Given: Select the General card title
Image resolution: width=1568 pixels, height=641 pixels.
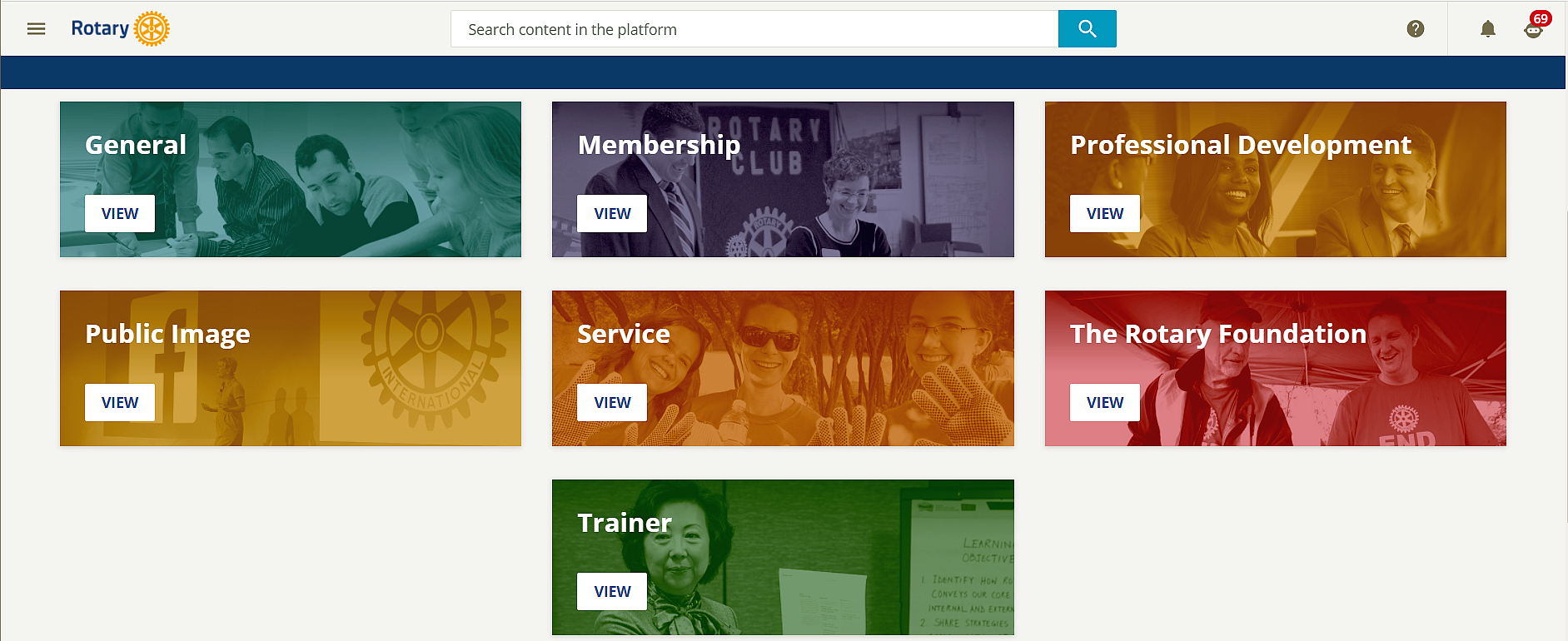Looking at the screenshot, I should 136,145.
